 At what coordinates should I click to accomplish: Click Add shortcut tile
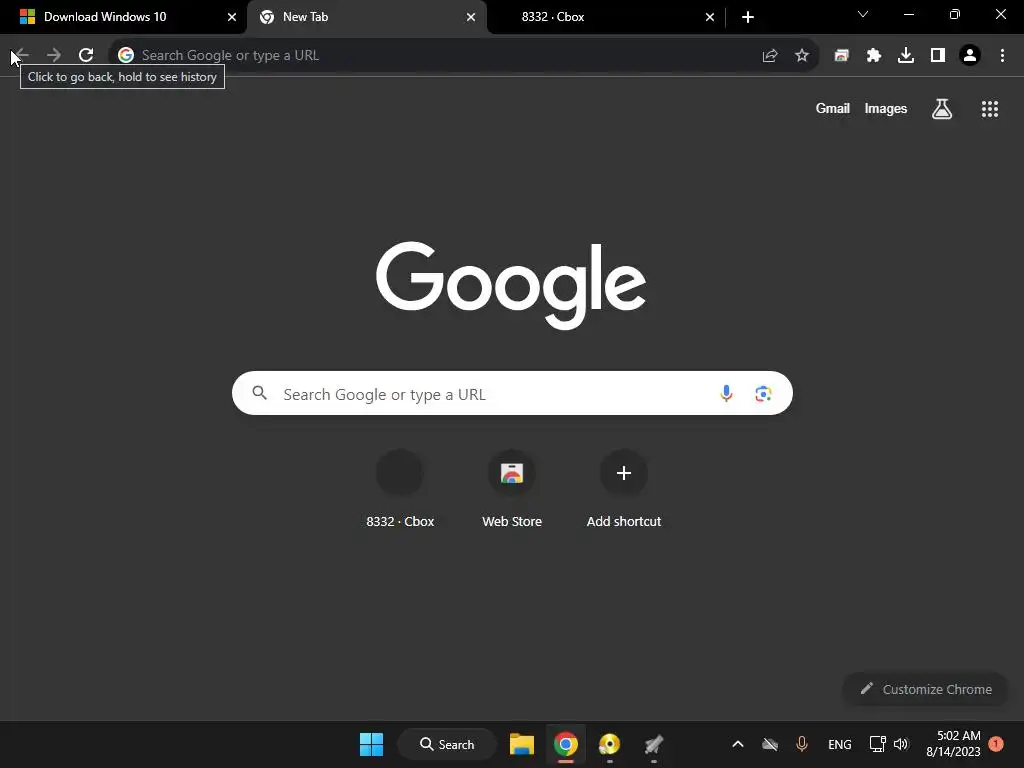pyautogui.click(x=624, y=489)
